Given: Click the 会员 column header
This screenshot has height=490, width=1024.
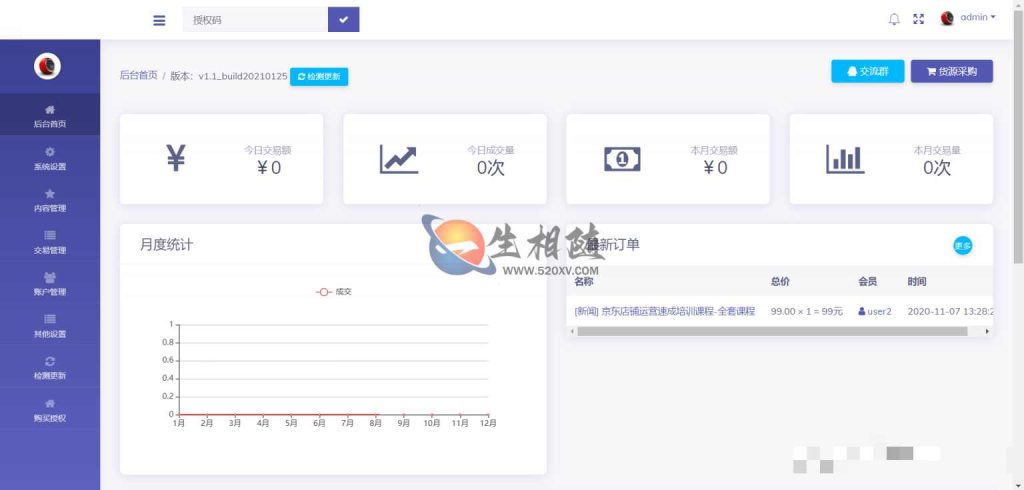Looking at the screenshot, I should point(868,282).
